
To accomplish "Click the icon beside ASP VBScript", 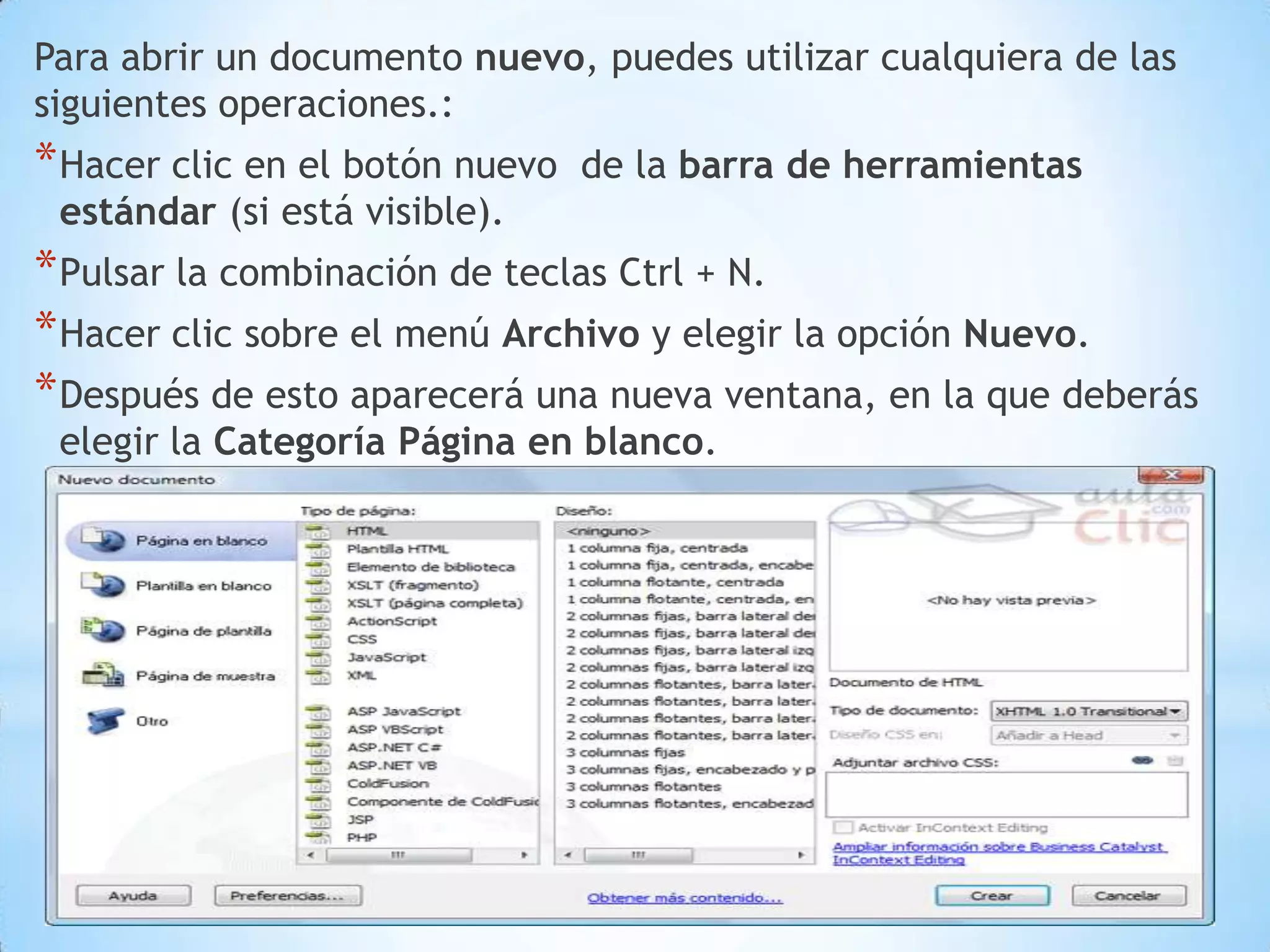I will point(318,730).
